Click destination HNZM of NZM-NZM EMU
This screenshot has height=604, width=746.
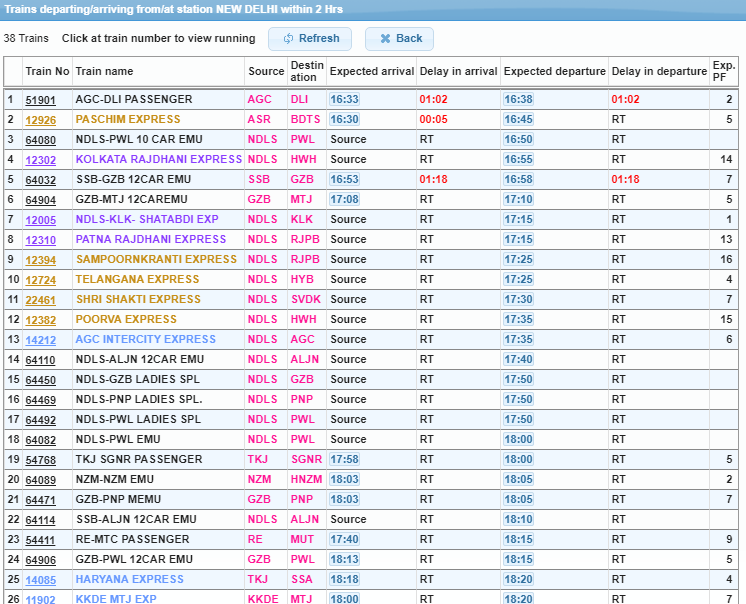(x=306, y=479)
